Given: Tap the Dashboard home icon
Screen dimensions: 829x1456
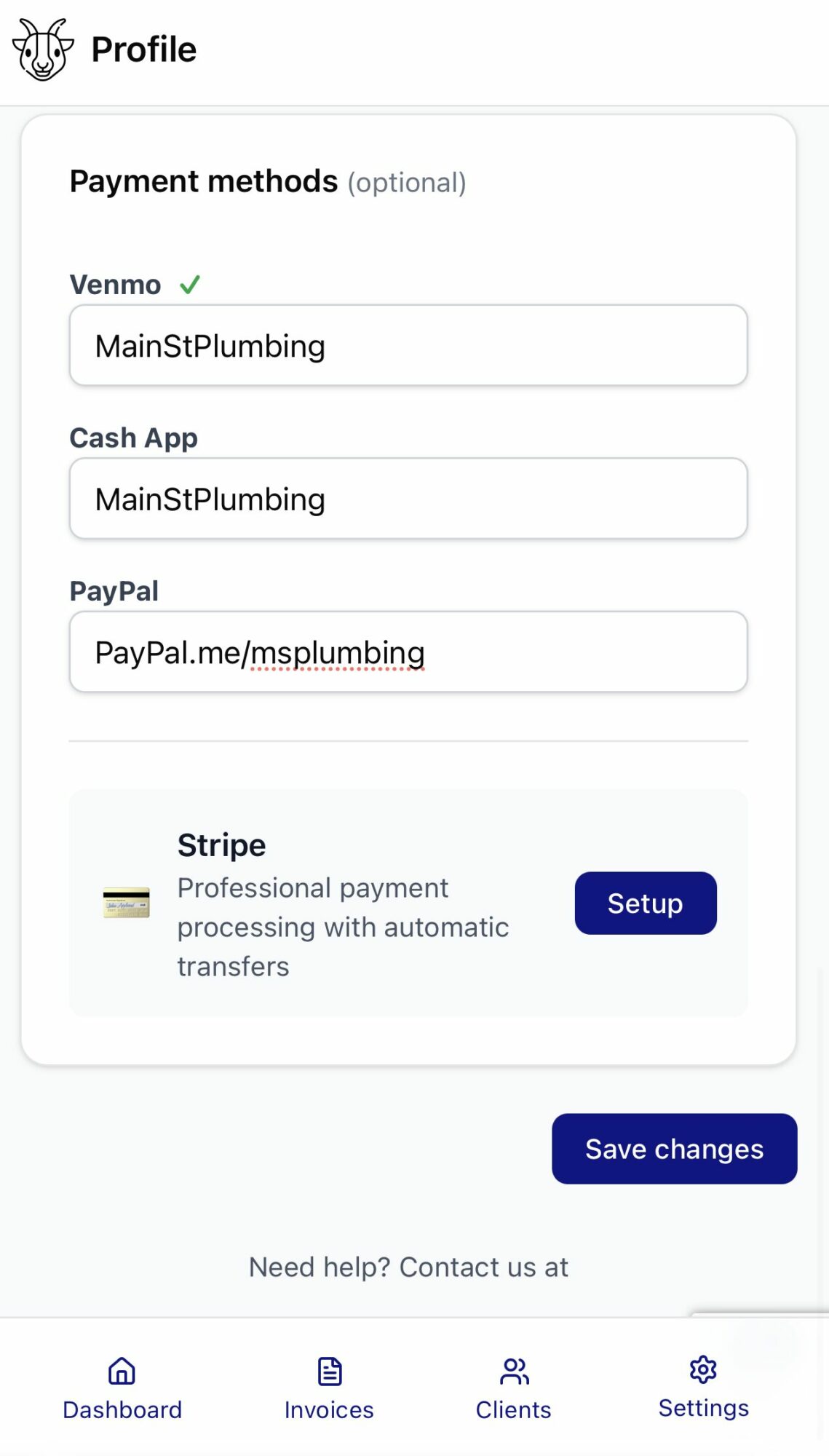Looking at the screenshot, I should click(122, 1371).
